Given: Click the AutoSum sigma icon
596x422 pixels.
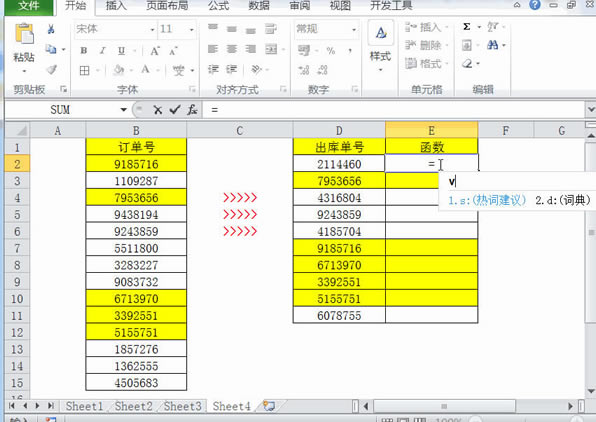Looking at the screenshot, I should 467,27.
